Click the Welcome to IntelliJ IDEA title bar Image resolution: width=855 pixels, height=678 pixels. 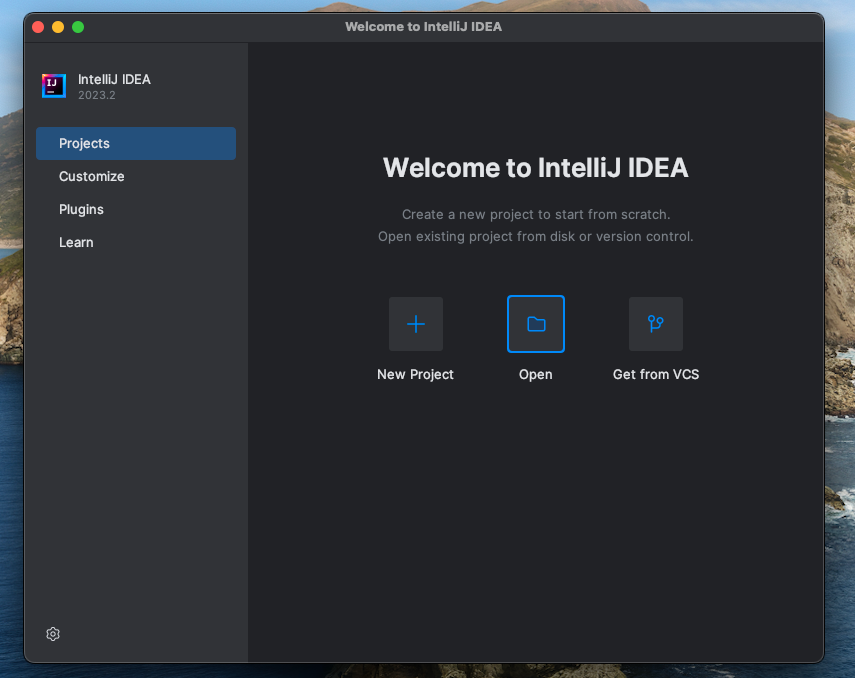click(423, 27)
